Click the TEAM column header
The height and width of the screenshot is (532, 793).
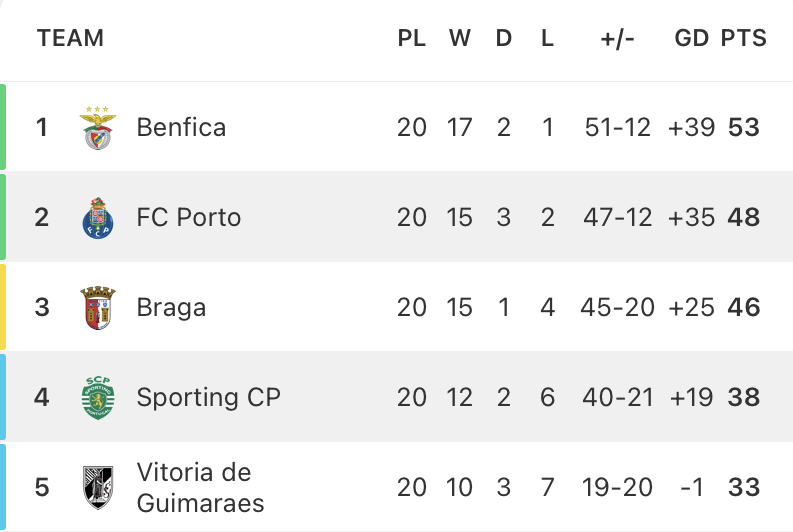[x=70, y=38]
